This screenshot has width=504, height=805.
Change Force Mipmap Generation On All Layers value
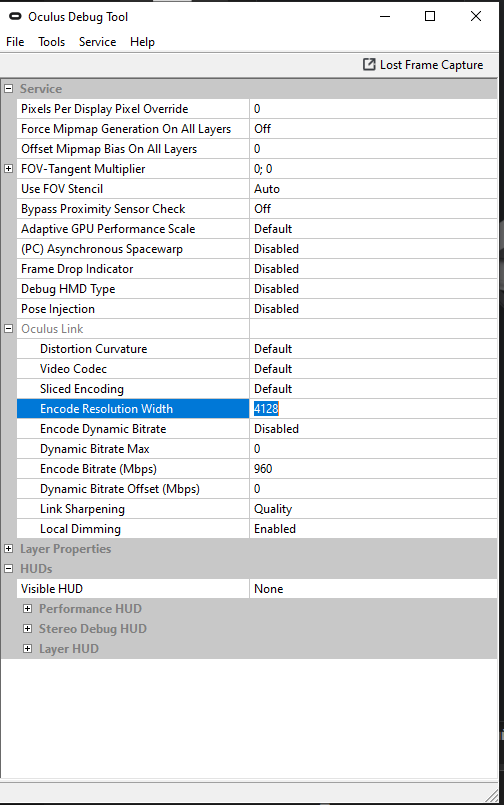[373, 129]
